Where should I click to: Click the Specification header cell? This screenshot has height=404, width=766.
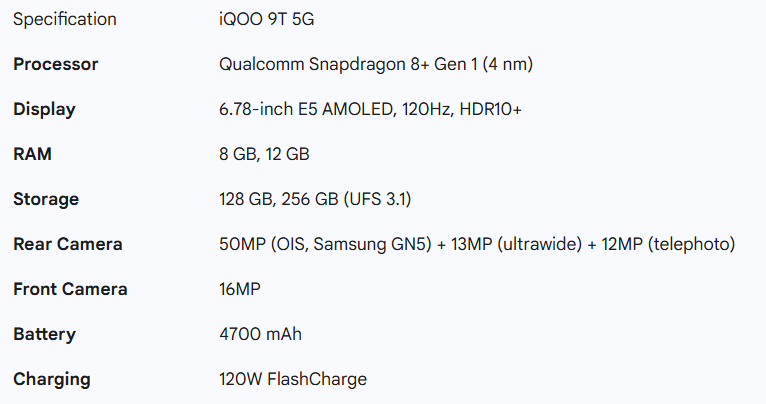point(64,19)
